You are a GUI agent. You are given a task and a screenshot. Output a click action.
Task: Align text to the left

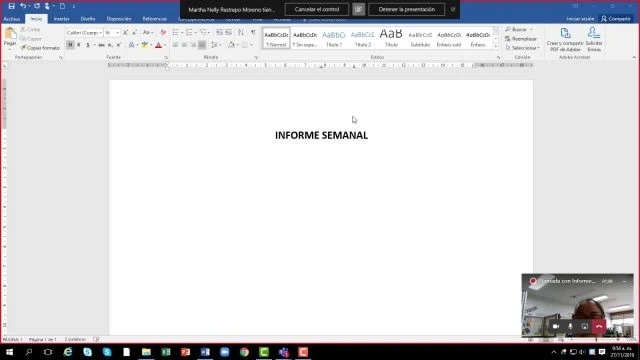(176, 45)
